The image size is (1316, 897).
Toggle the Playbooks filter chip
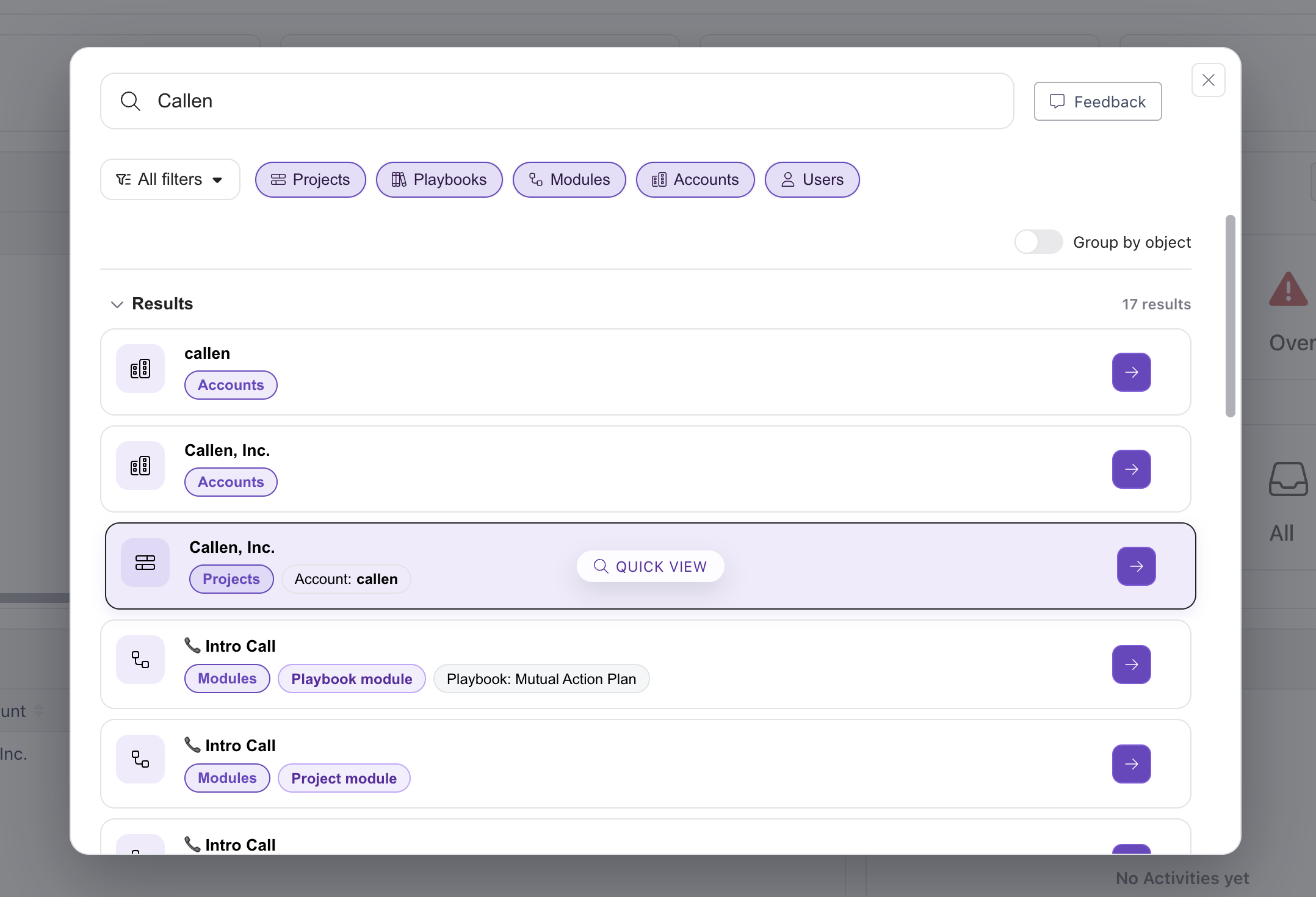pyautogui.click(x=439, y=179)
